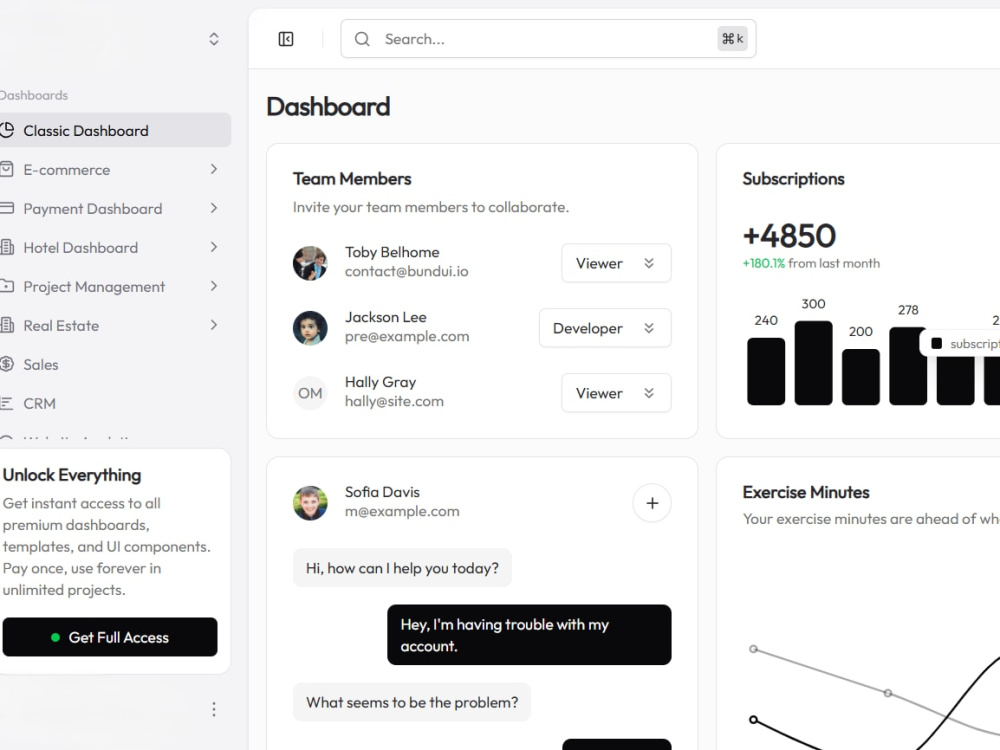1000x750 pixels.
Task: Click the plus button beside Sofia Davis
Action: click(652, 503)
